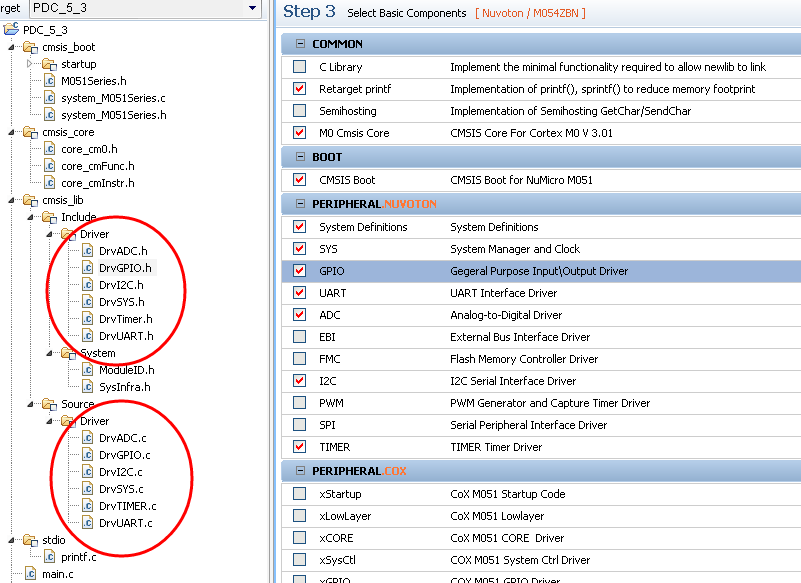Viewport: 801px width, 583px height.
Task: Select the TIMER component name
Action: (x=335, y=447)
